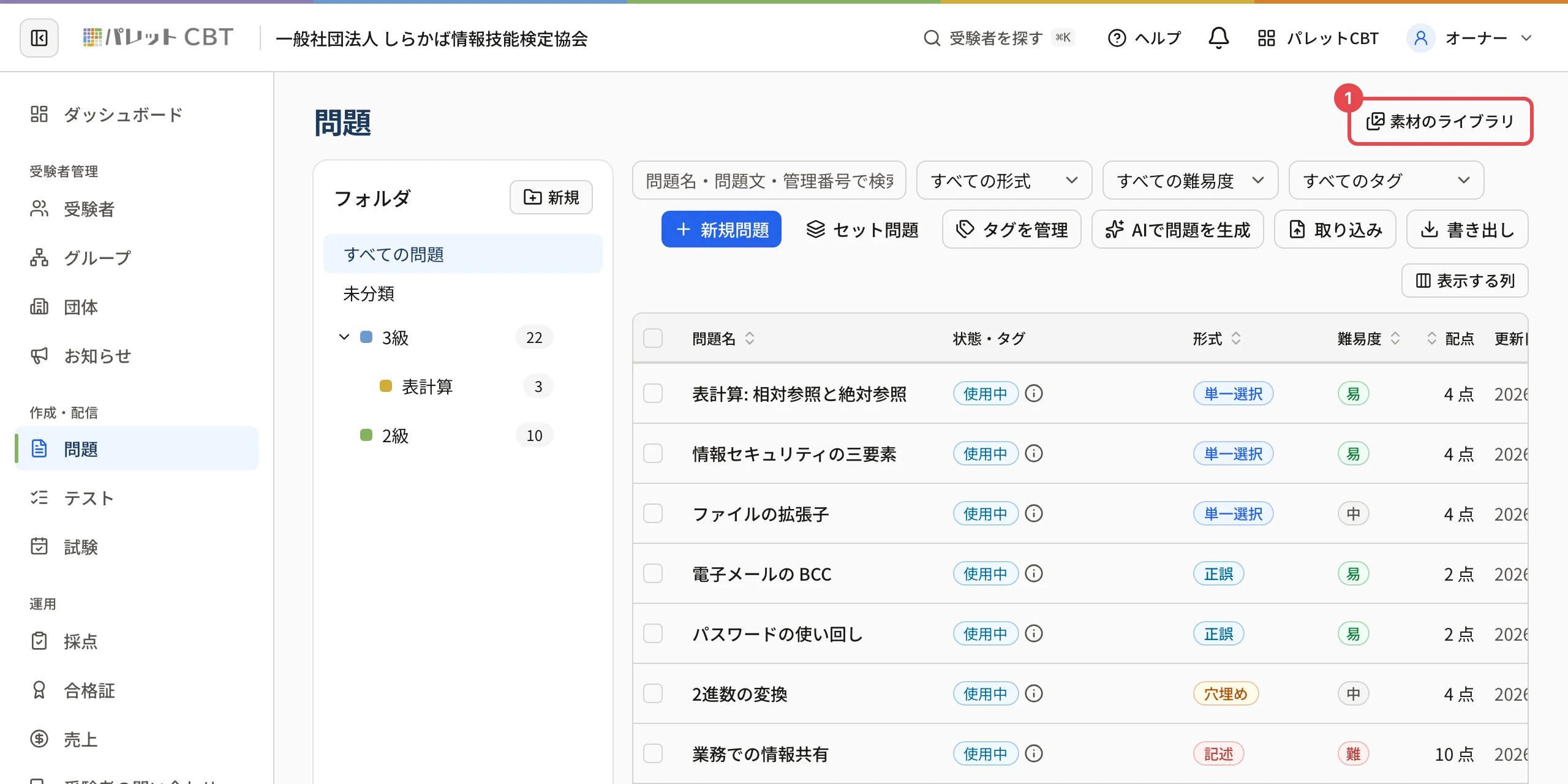This screenshot has height=784, width=1568.
Task: Click the 書き出し export button
Action: click(1467, 229)
